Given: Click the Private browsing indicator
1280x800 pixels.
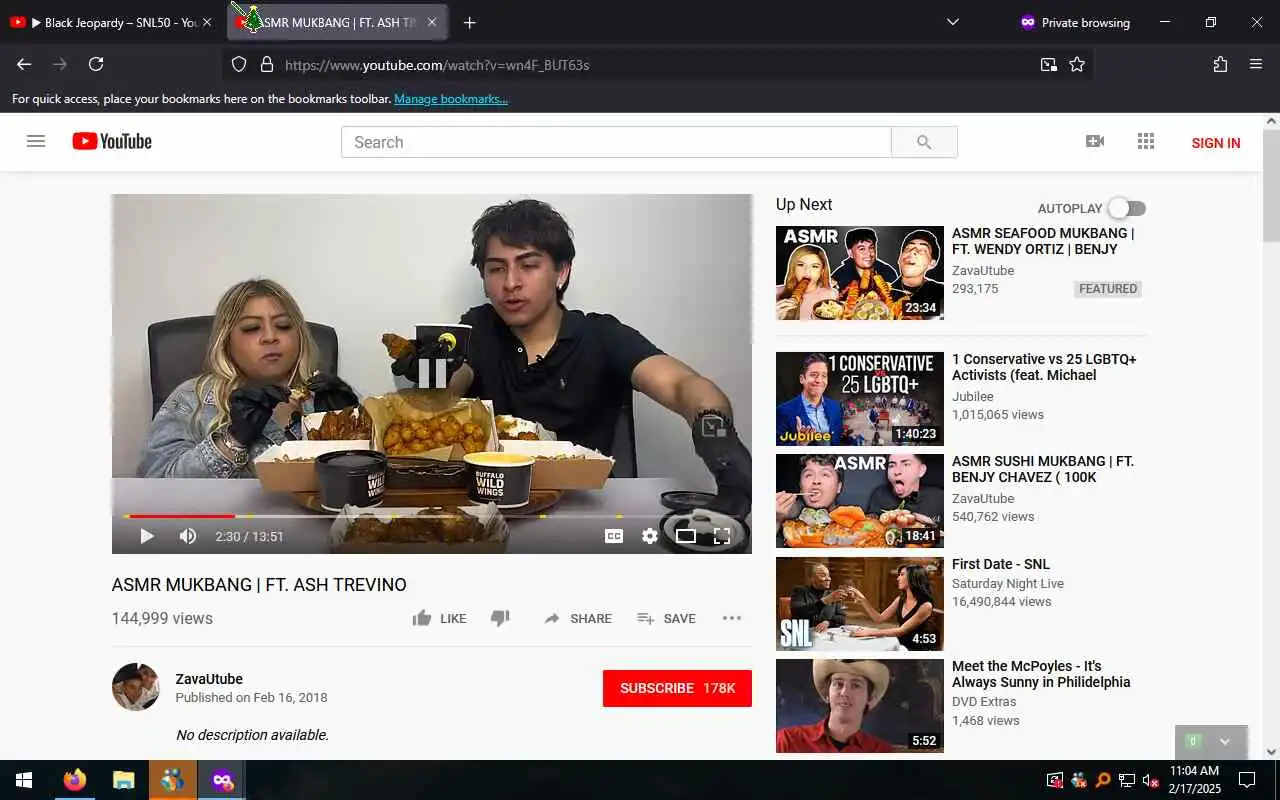Looking at the screenshot, I should [x=1074, y=22].
